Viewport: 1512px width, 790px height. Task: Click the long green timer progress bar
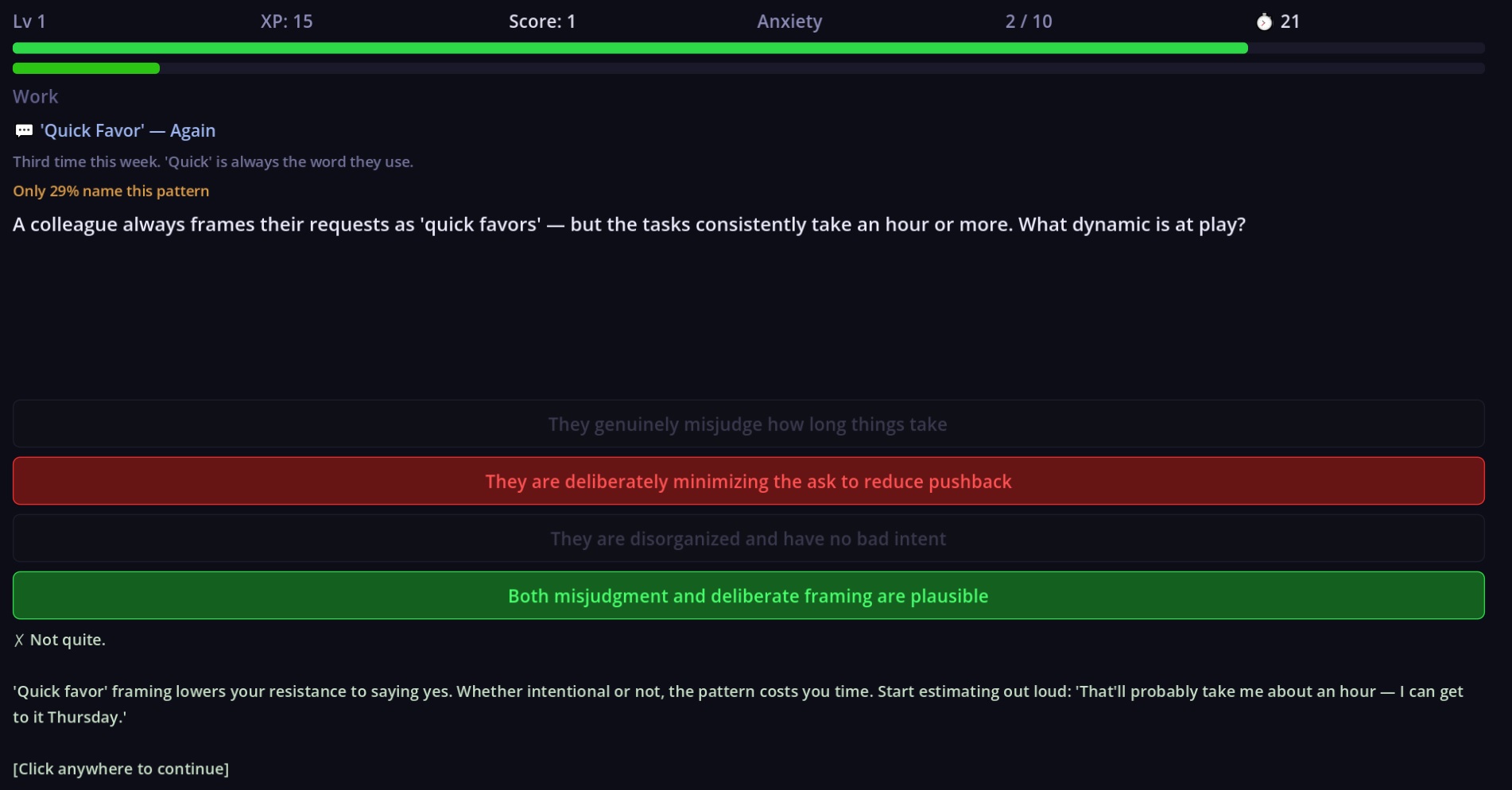click(x=630, y=48)
